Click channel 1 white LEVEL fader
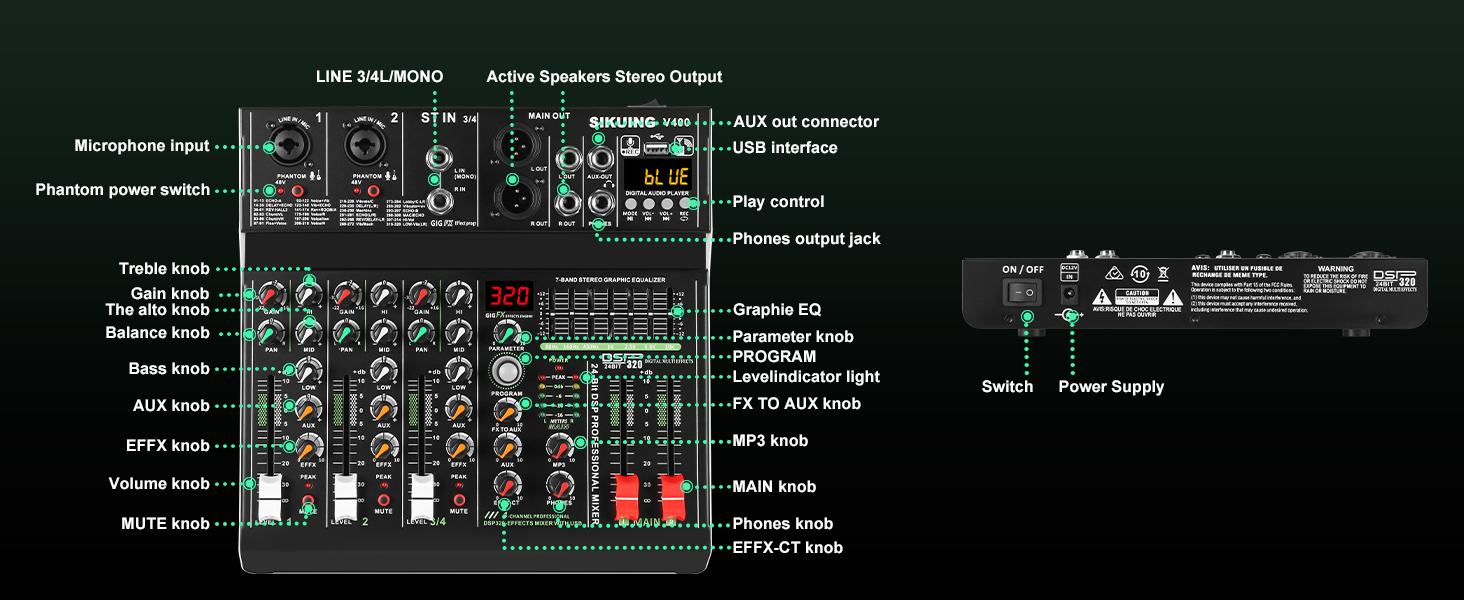This screenshot has width=1464, height=600. tap(269, 496)
